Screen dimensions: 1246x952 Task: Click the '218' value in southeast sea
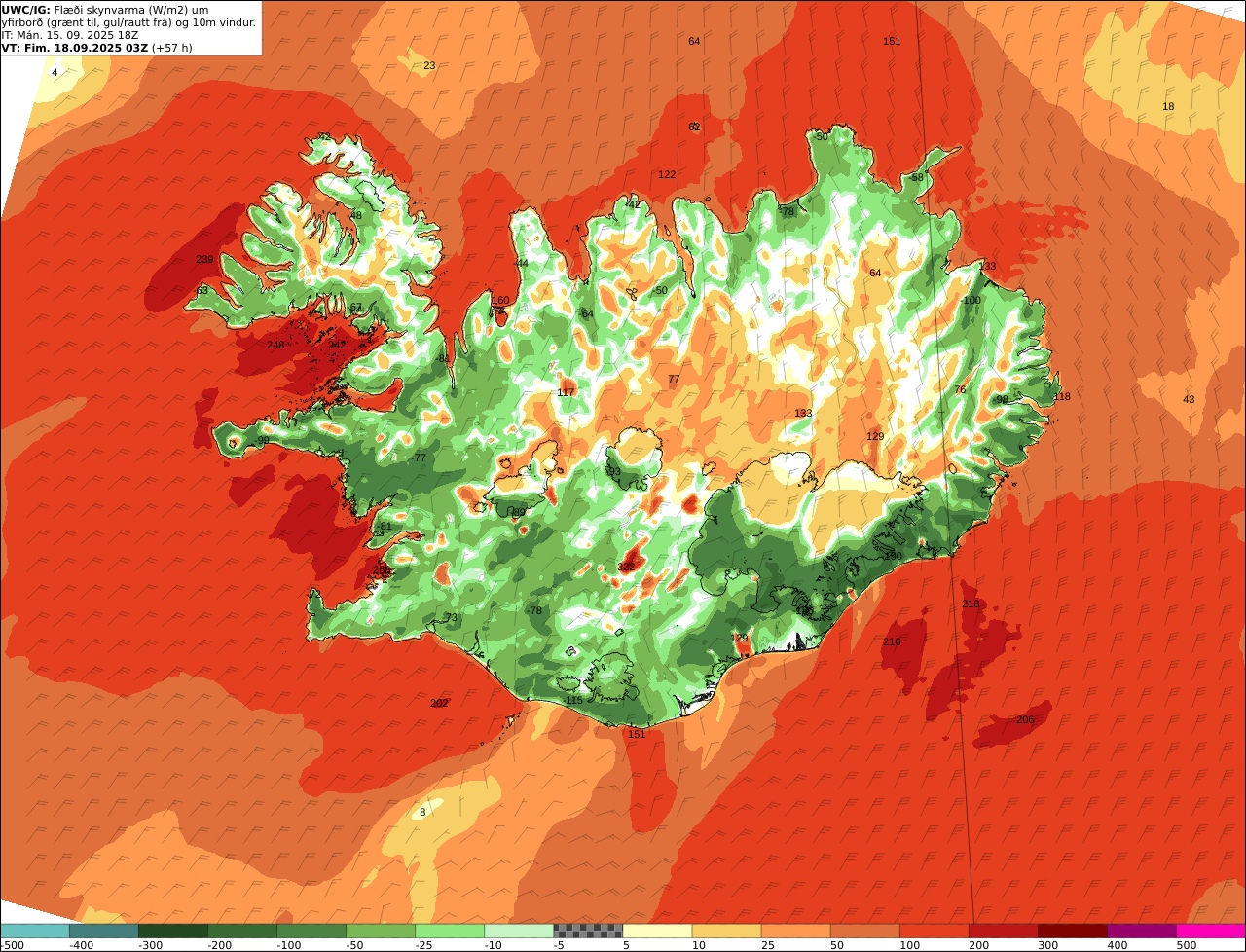971,604
